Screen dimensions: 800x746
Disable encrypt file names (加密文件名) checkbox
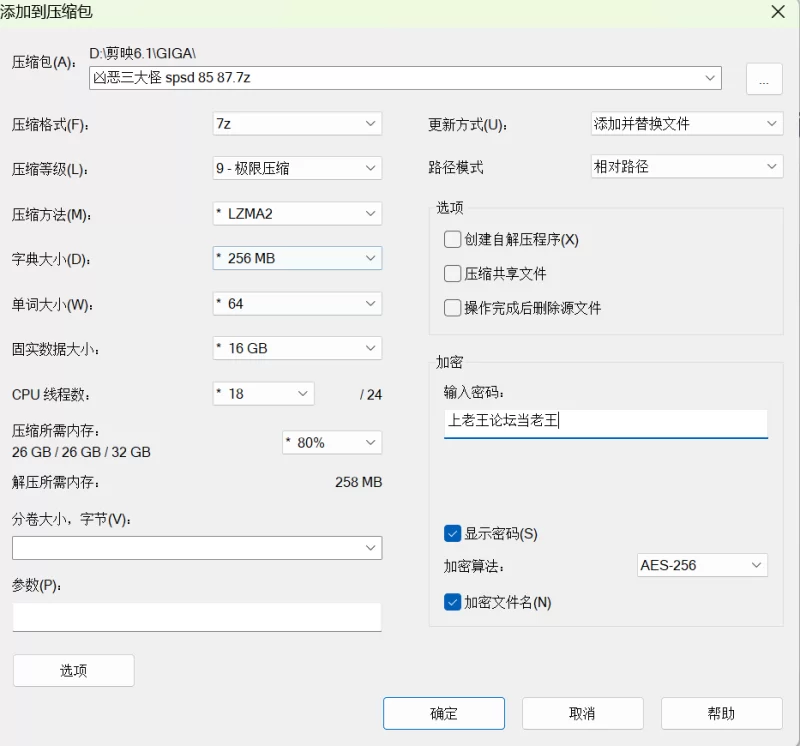coord(453,603)
